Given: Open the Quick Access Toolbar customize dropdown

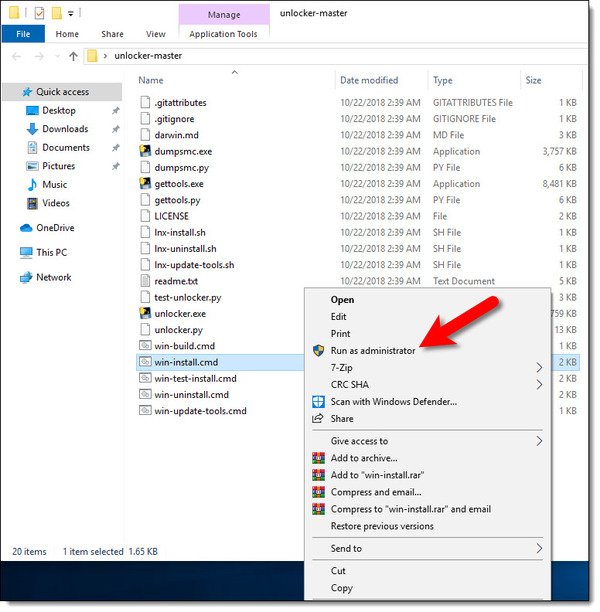Looking at the screenshot, I should (x=71, y=14).
